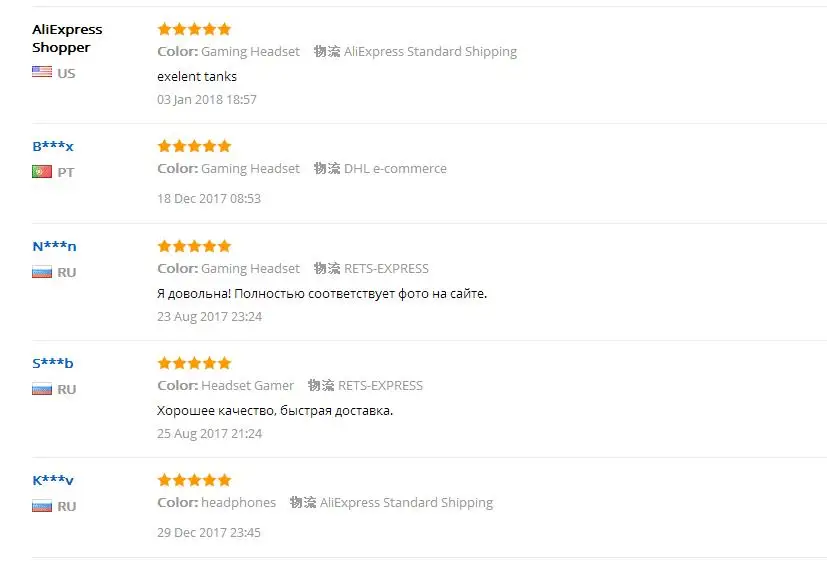Click the Russian review about photo on site
The image size is (827, 561).
322,294
